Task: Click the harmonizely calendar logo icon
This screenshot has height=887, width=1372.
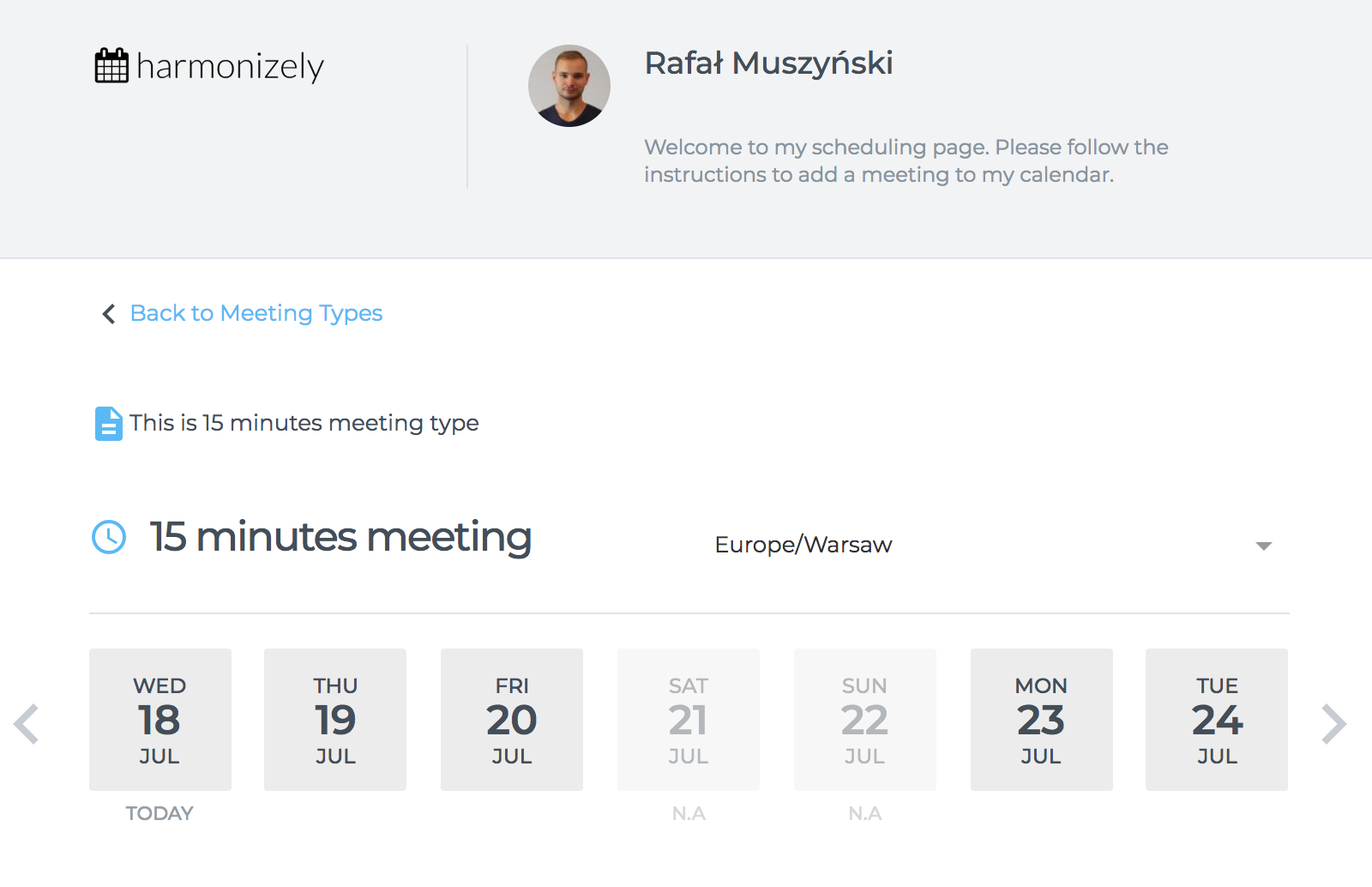Action: (x=111, y=66)
